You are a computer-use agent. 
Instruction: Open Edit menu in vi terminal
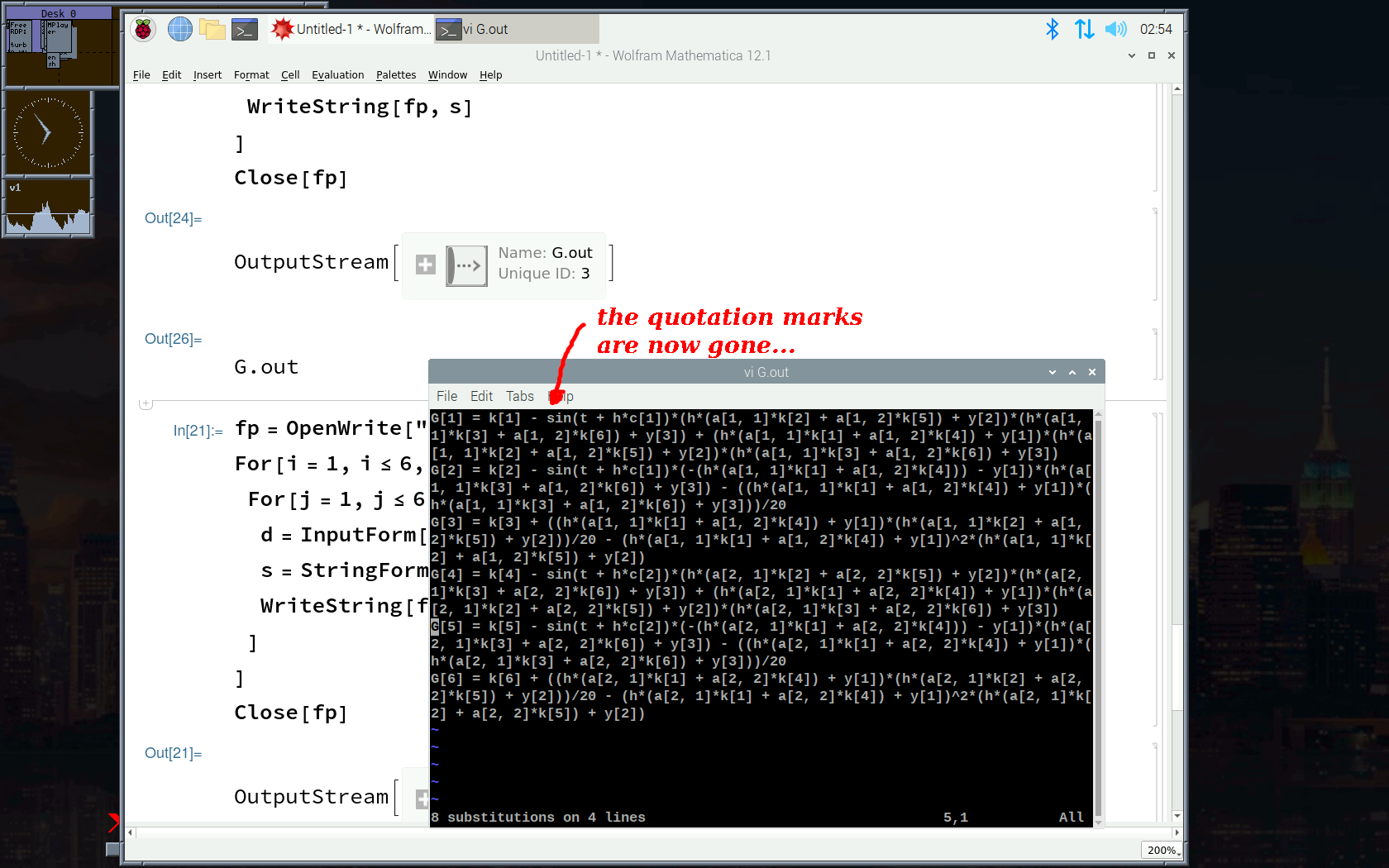[x=481, y=397]
